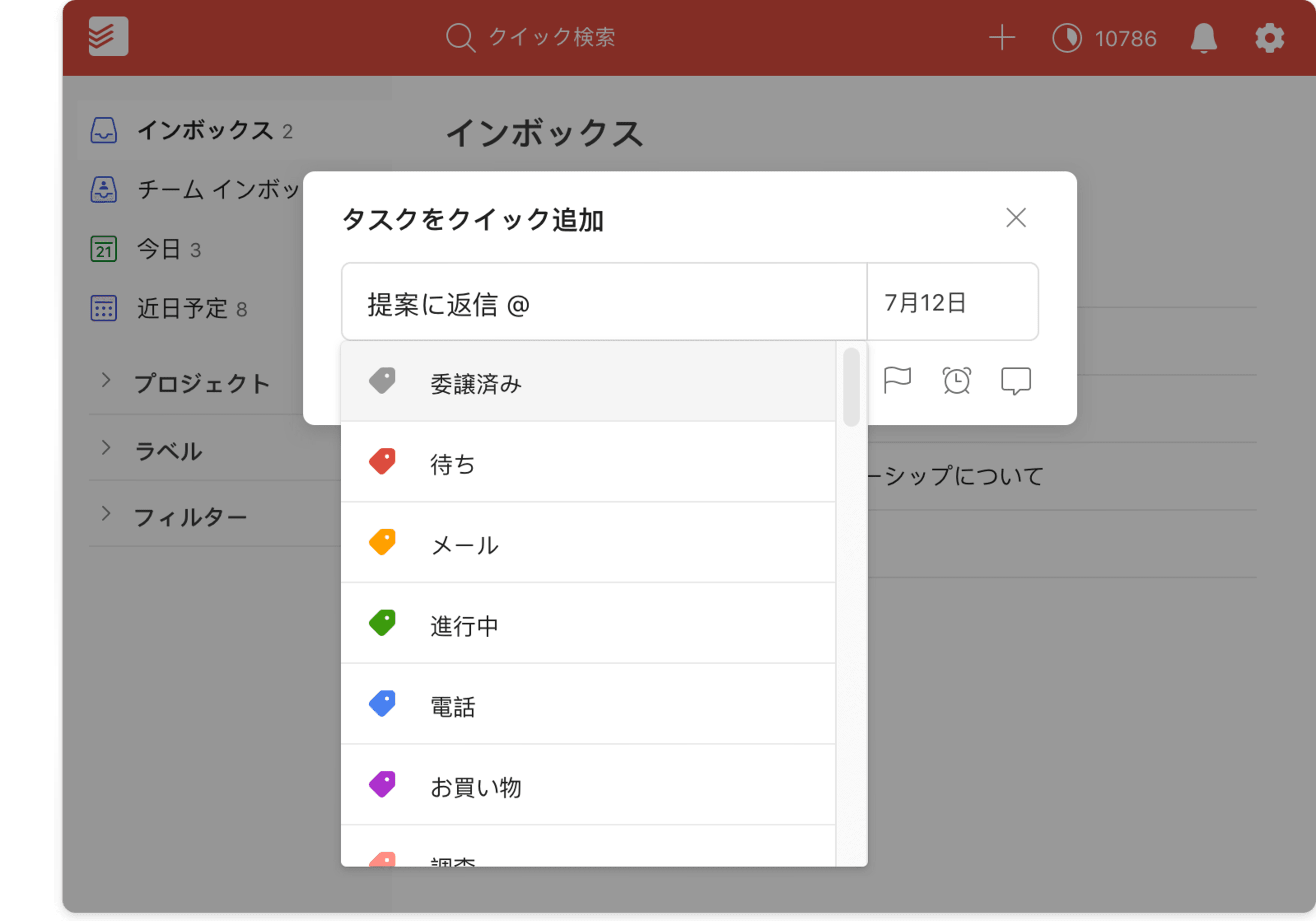The height and width of the screenshot is (921, 1316).
Task: Click the orange tag icon for メール
Action: [x=382, y=542]
